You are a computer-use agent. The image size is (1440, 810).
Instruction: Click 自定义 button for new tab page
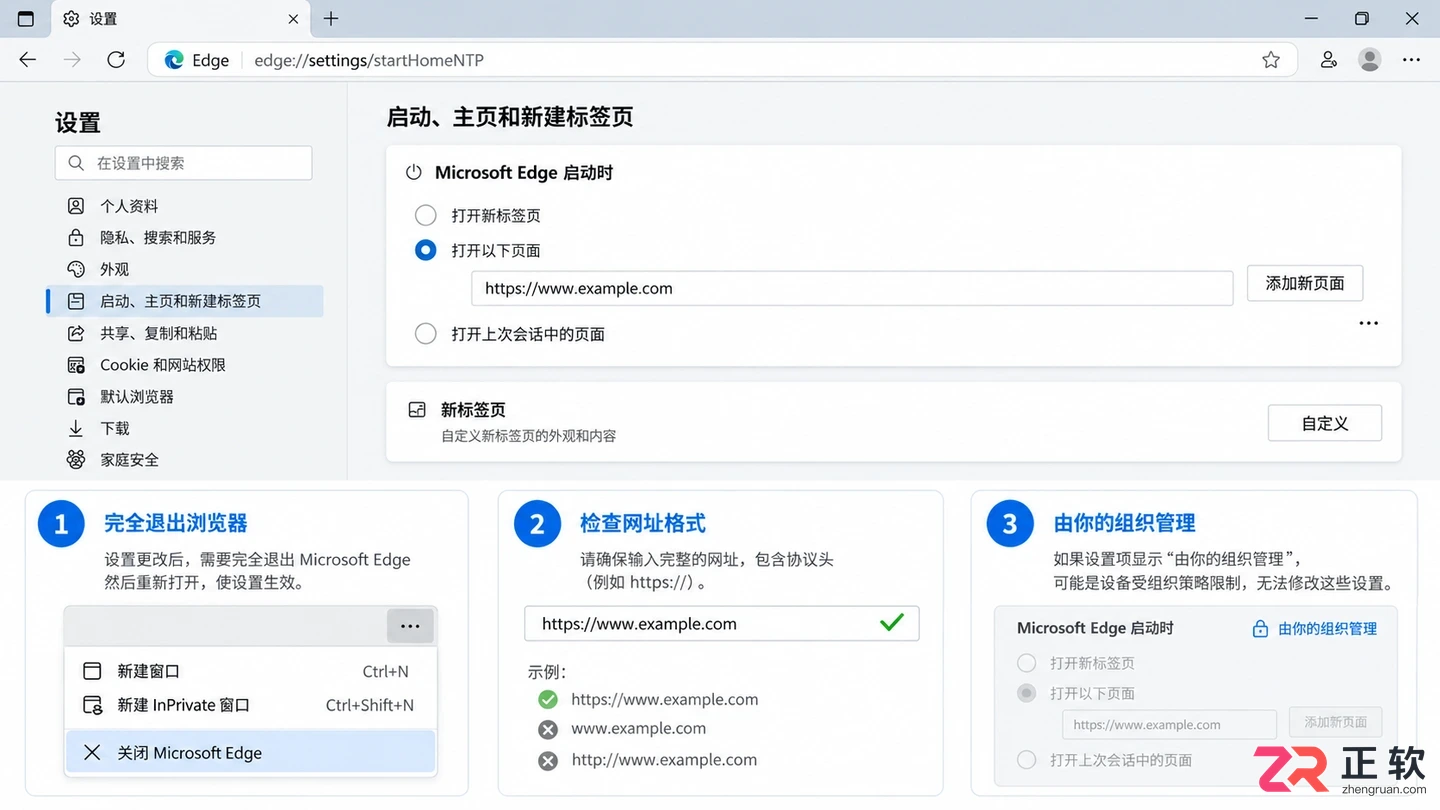pos(1325,423)
